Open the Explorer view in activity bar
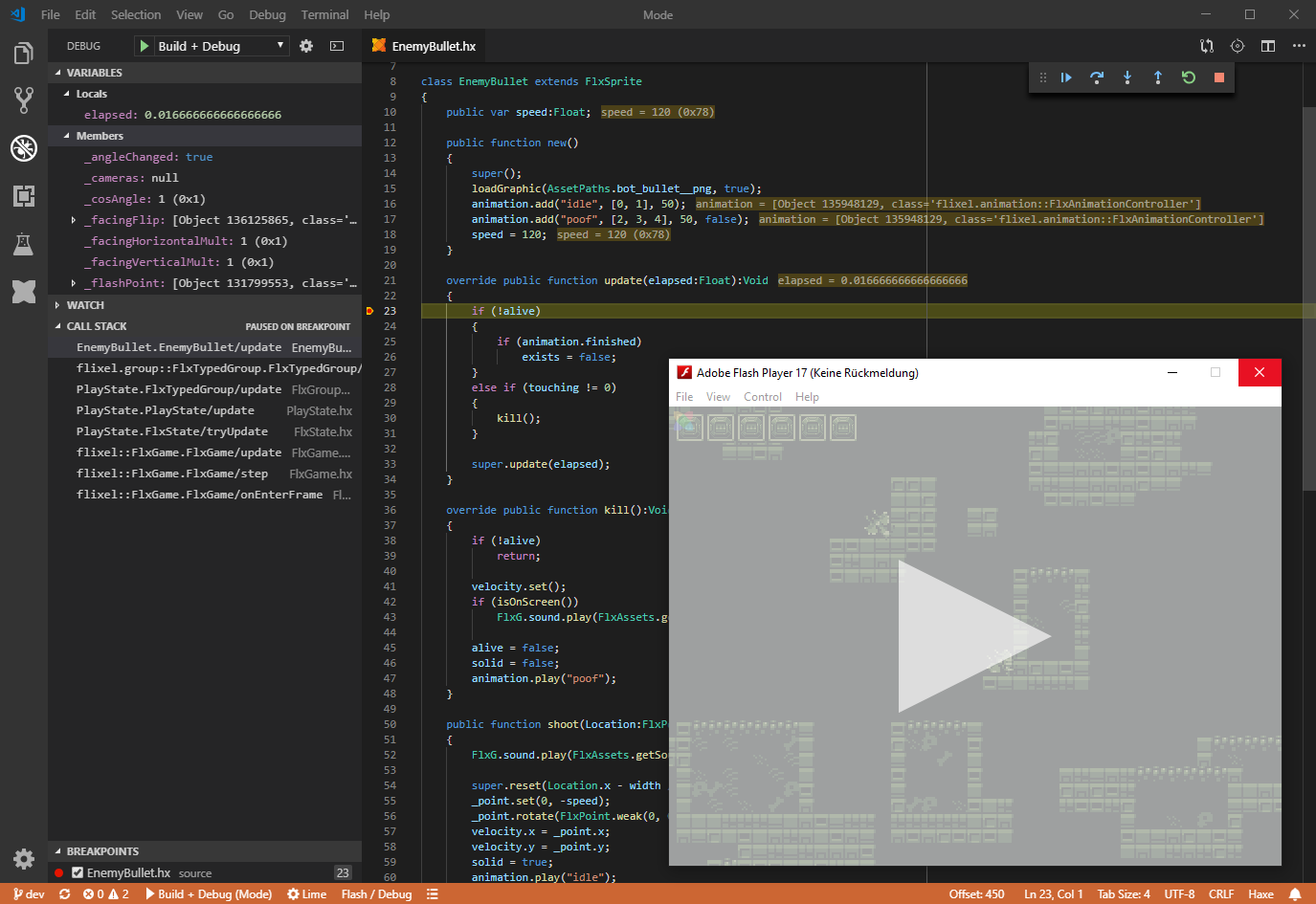1316x904 pixels. coord(24,53)
